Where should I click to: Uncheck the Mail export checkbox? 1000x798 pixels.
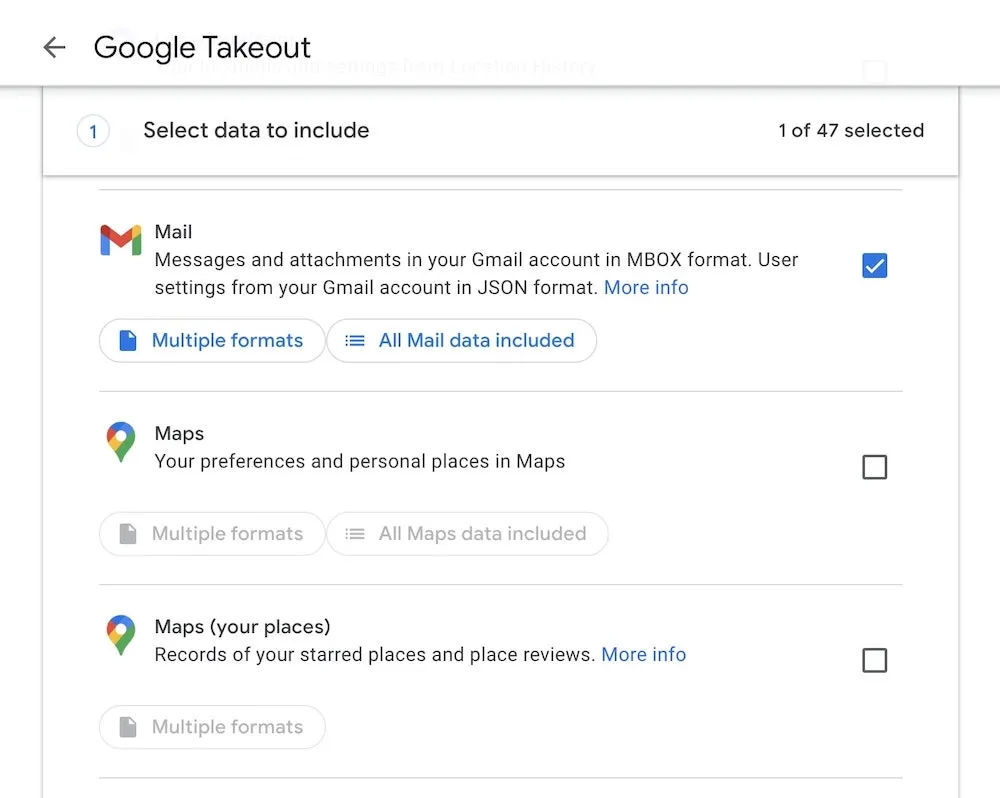[x=874, y=266]
